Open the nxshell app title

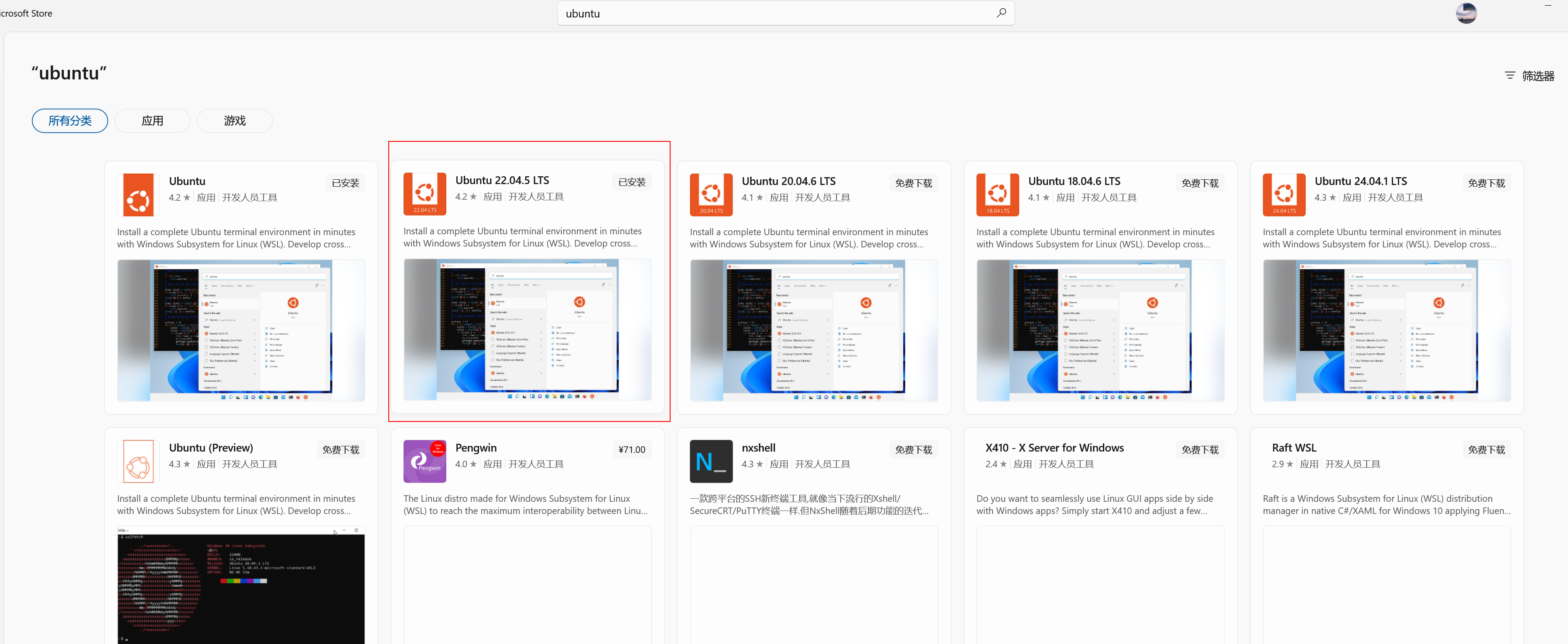758,448
